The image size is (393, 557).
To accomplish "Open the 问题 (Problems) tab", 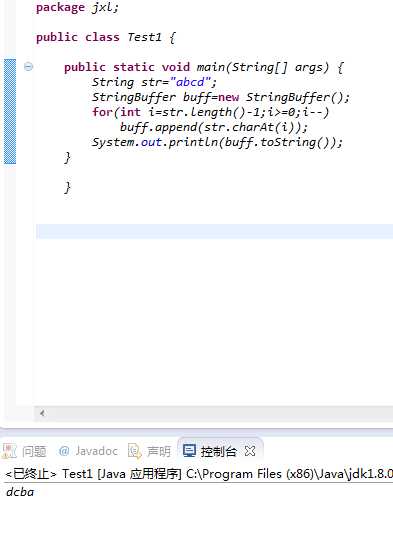I will (24, 451).
